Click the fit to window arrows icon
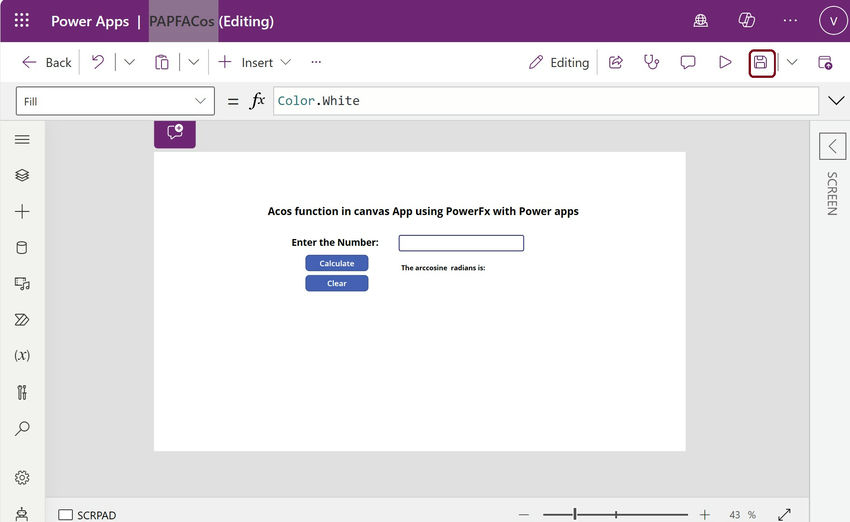 tap(784, 514)
